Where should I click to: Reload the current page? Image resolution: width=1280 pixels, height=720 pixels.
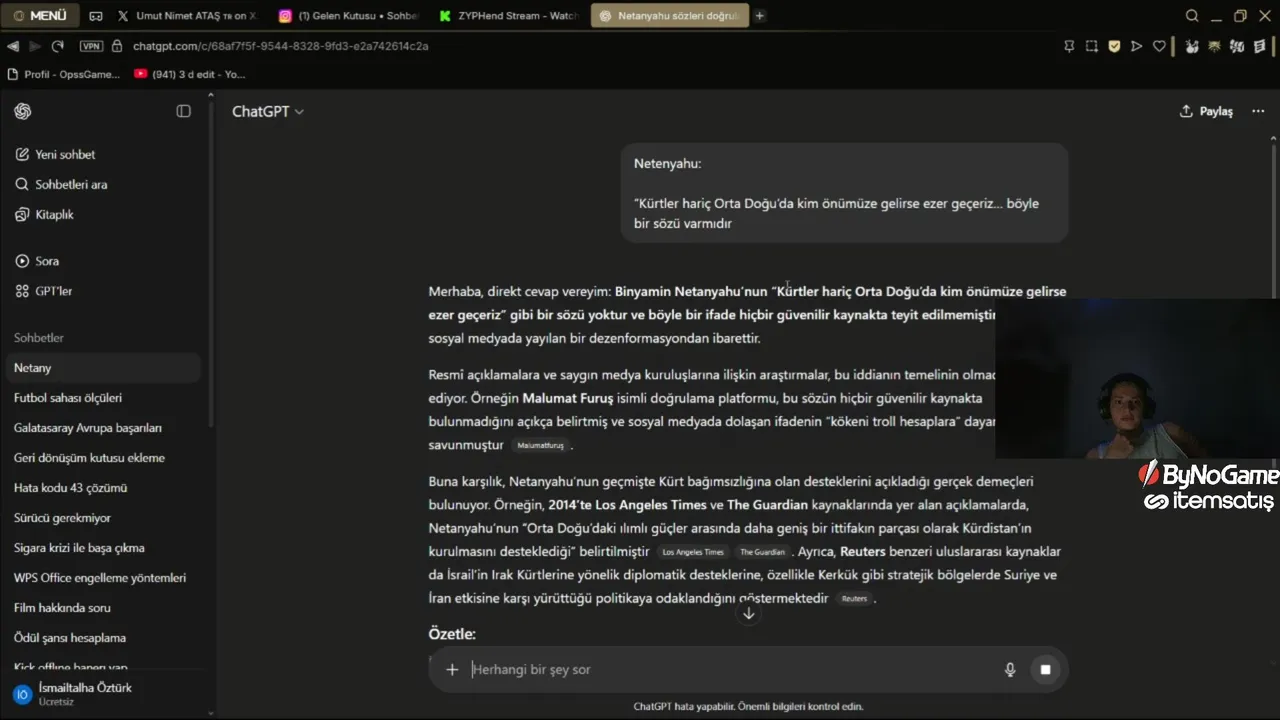(x=58, y=46)
